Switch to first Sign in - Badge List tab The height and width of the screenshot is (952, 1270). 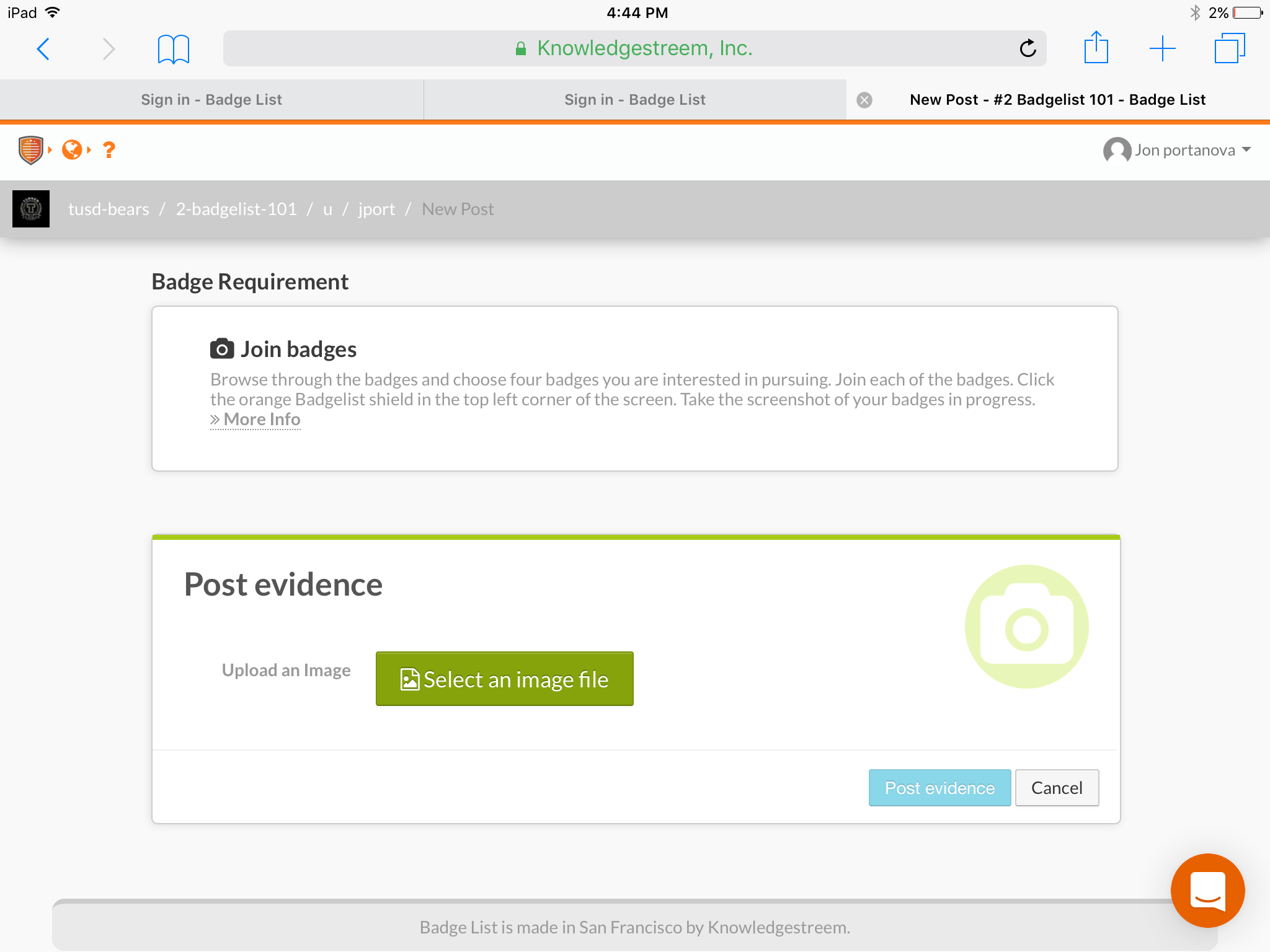tap(211, 100)
